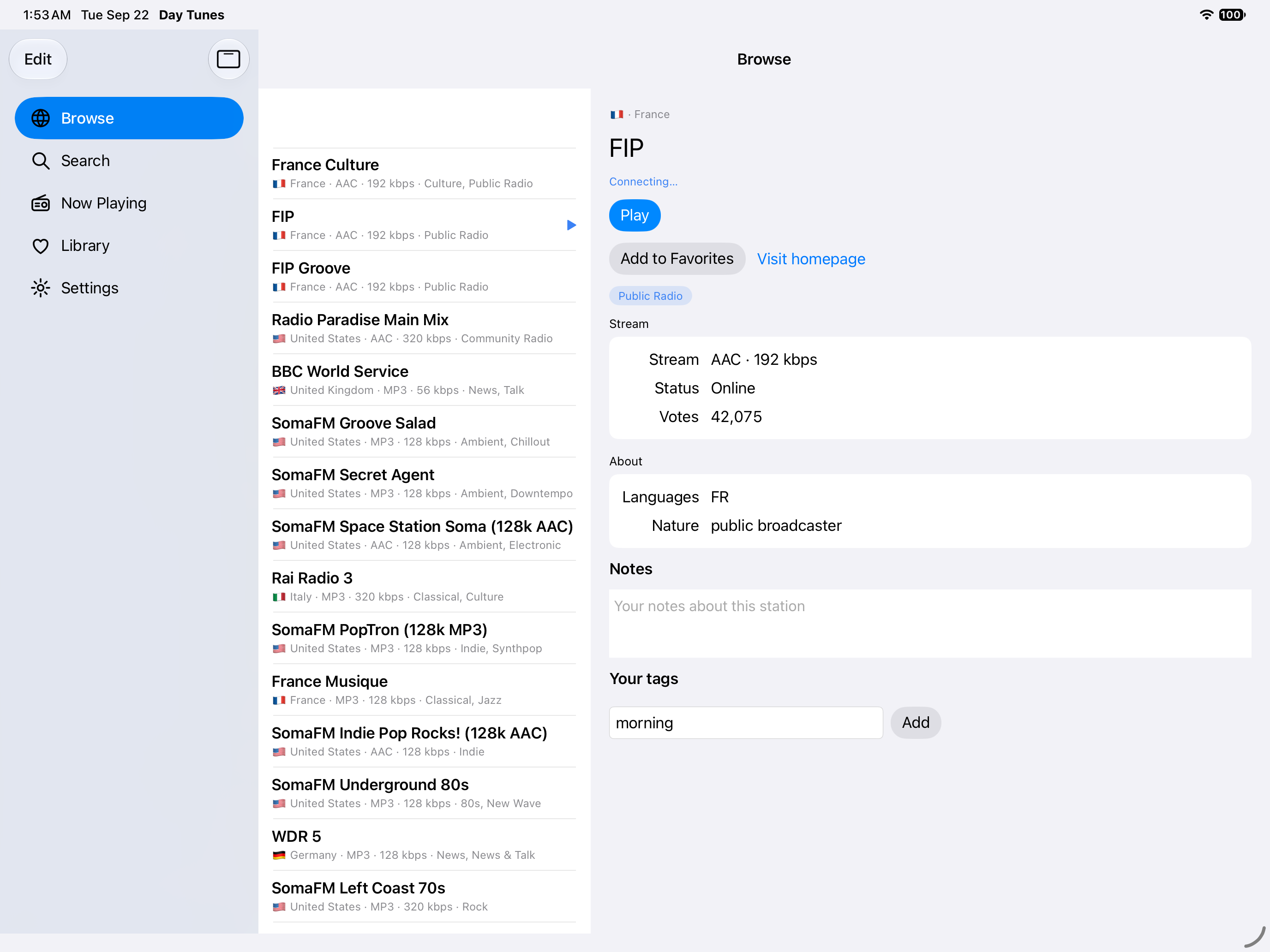
Task: Select Radio Paradise Main Mix
Action: (424, 328)
